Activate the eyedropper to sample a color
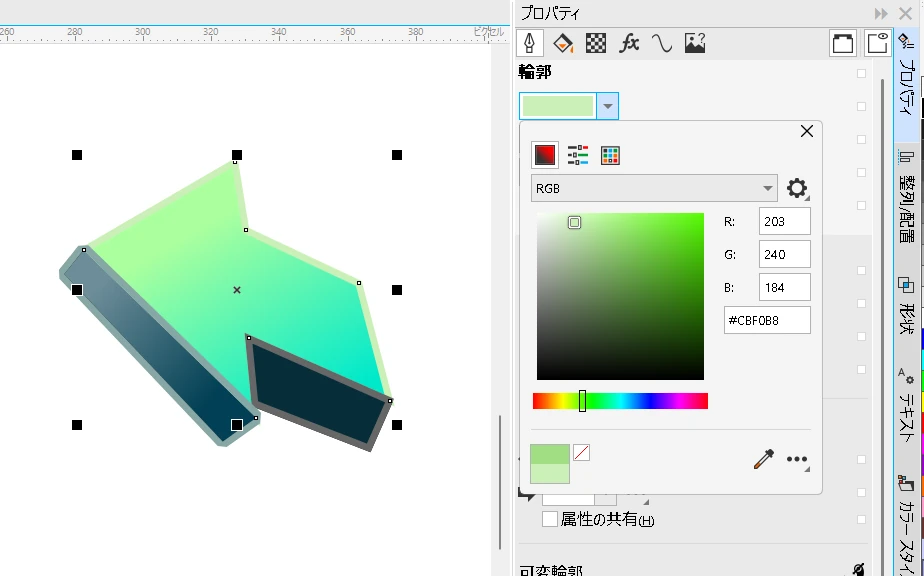 (x=761, y=458)
